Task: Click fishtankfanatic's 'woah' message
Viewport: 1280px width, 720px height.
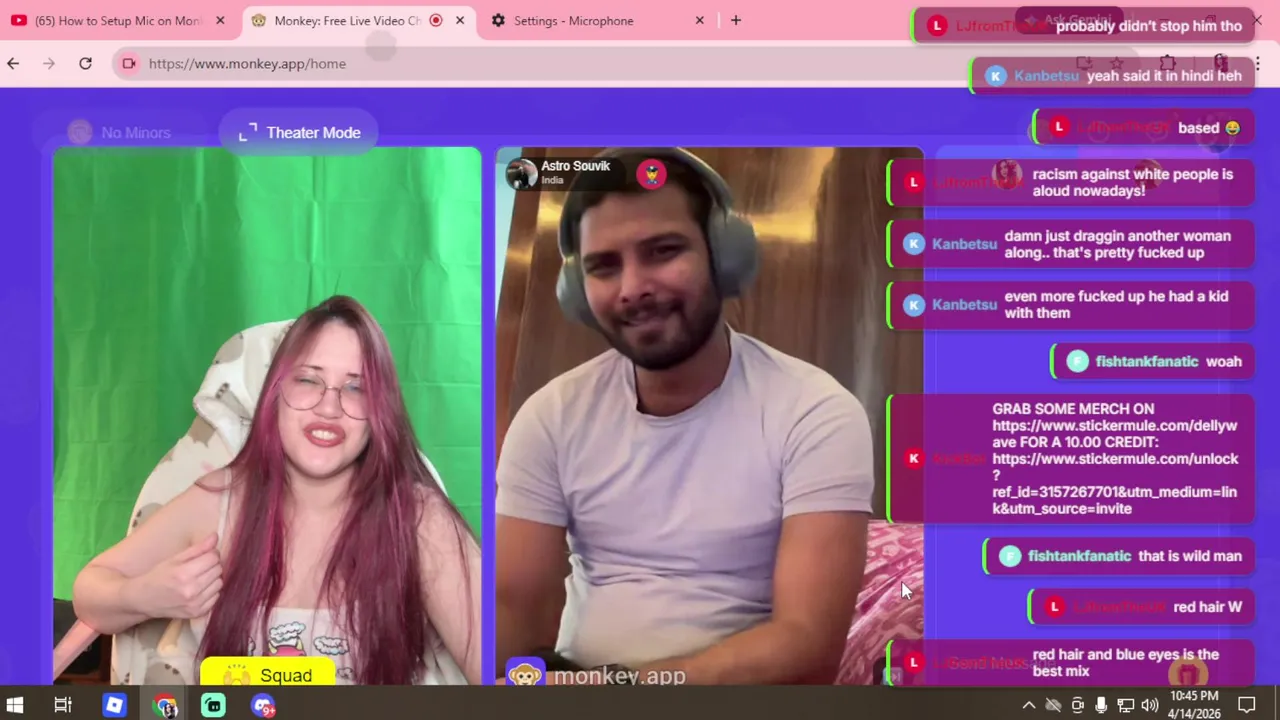Action: click(1224, 362)
